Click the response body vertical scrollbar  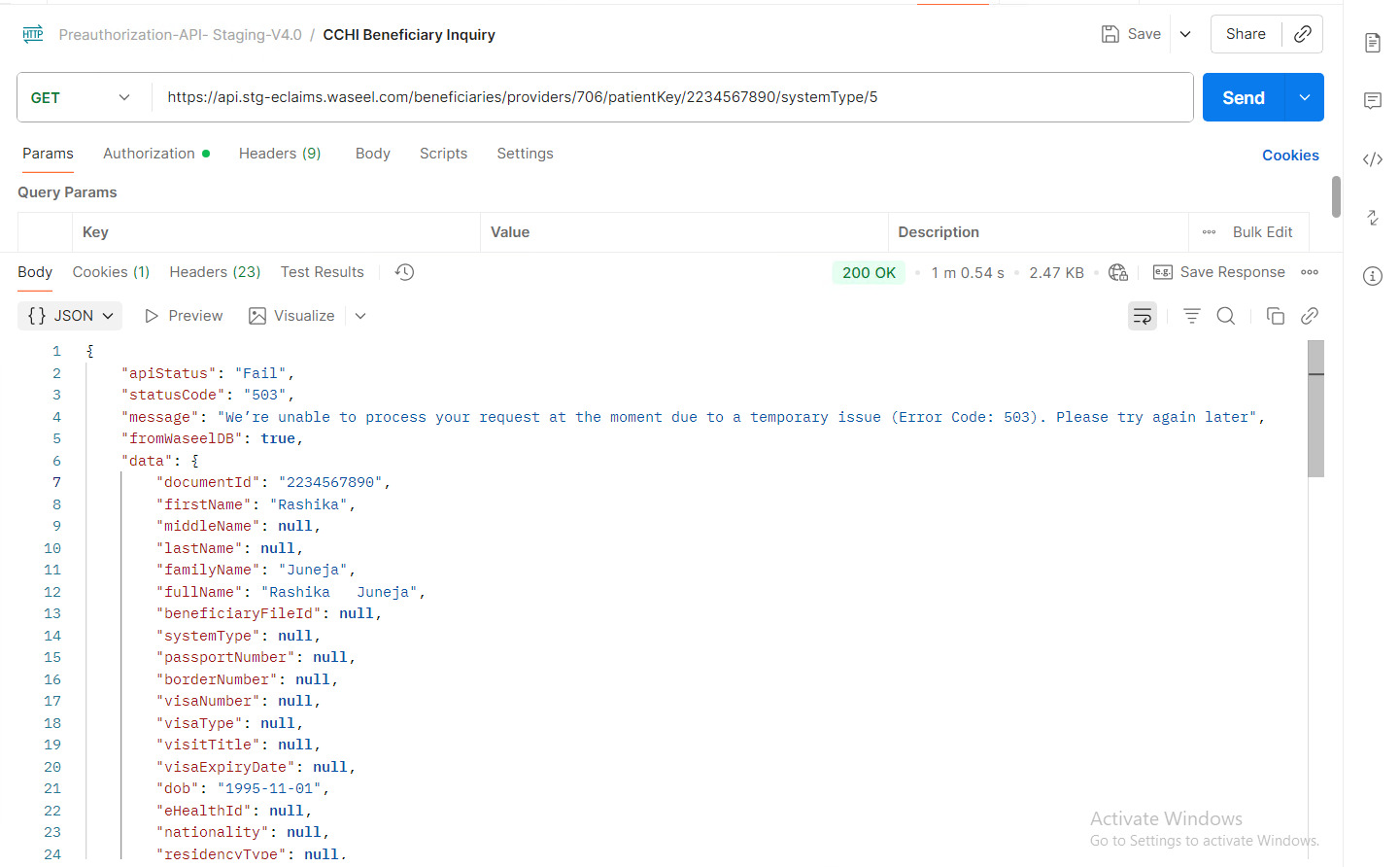(1315, 428)
